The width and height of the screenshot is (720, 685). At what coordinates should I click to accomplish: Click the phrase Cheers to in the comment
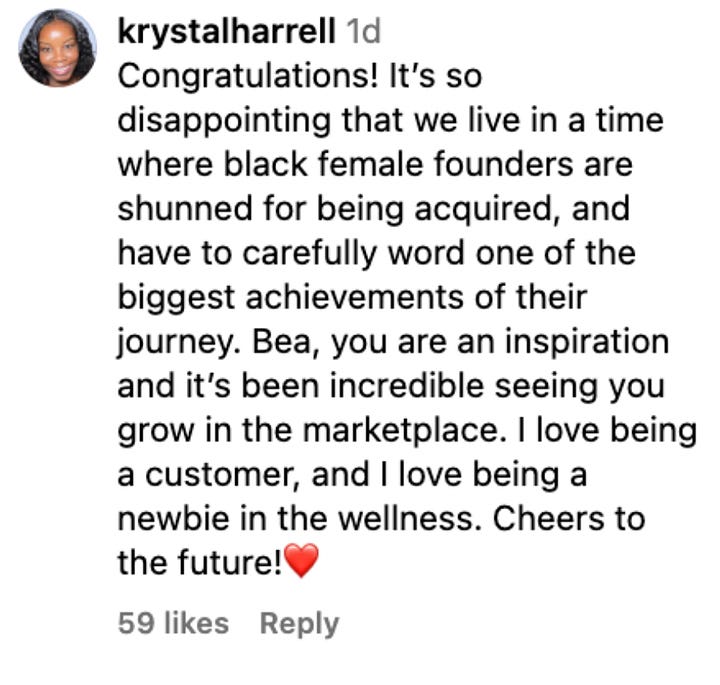tap(569, 519)
